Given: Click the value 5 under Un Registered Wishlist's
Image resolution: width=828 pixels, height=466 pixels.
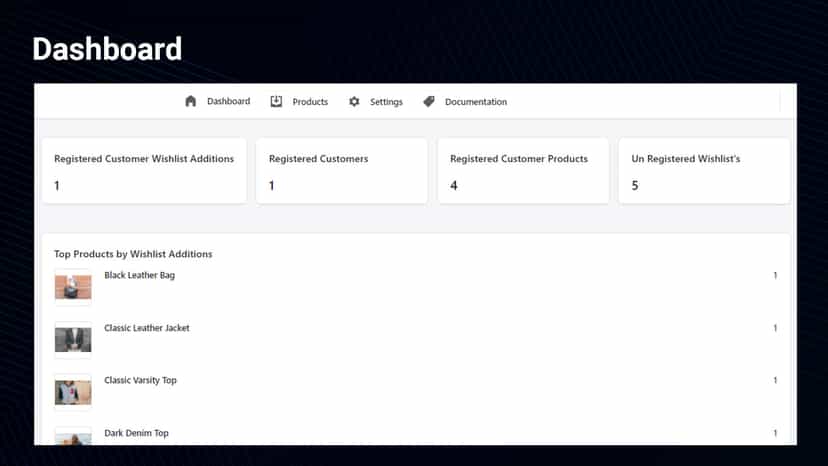Looking at the screenshot, I should [635, 185].
